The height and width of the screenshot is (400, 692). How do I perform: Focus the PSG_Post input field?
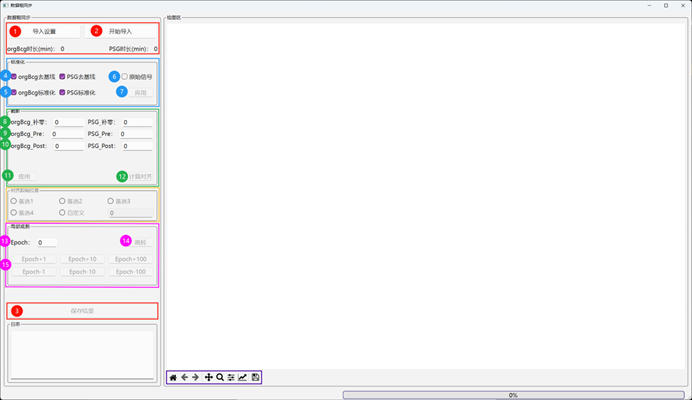pos(137,146)
